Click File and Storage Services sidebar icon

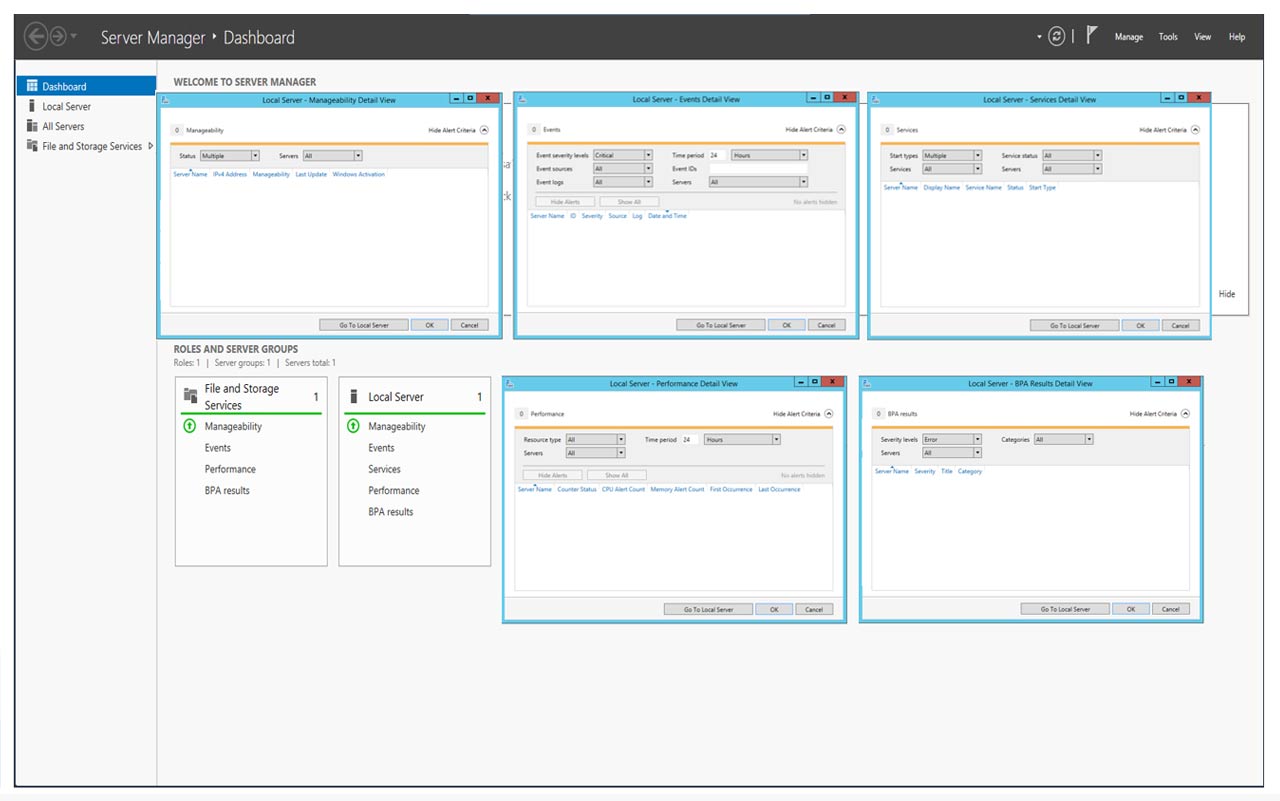tap(33, 146)
